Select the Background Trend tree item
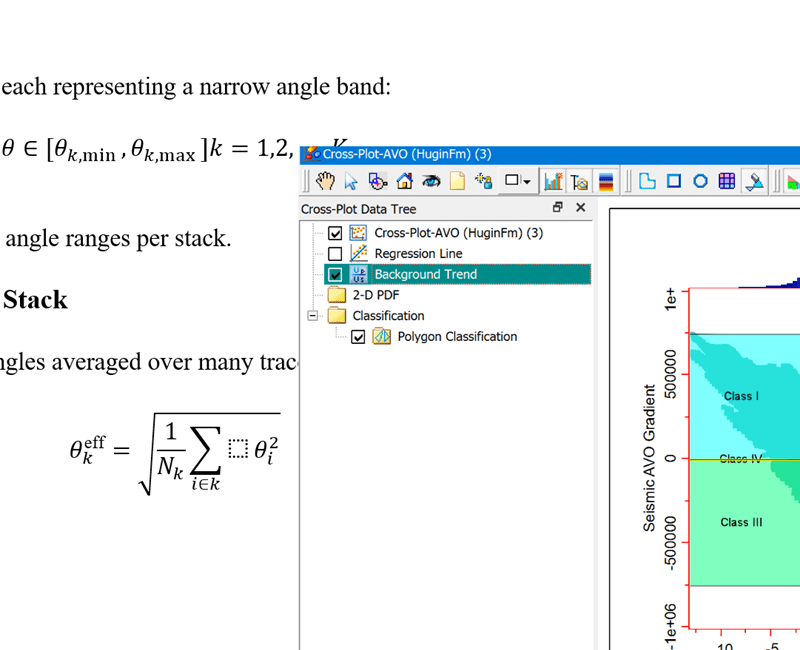The width and height of the screenshot is (800, 650). point(425,274)
